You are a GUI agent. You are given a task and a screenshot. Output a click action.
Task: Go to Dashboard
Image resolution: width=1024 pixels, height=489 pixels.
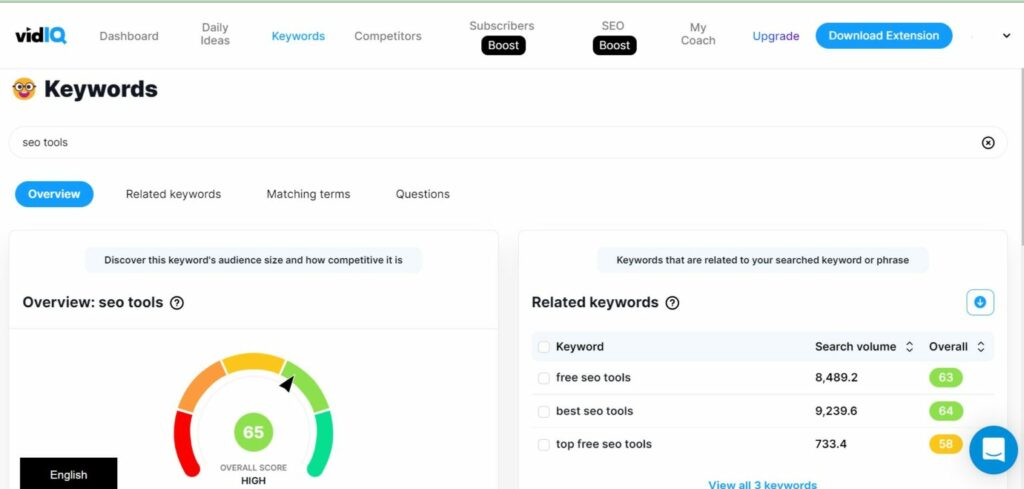coord(129,36)
